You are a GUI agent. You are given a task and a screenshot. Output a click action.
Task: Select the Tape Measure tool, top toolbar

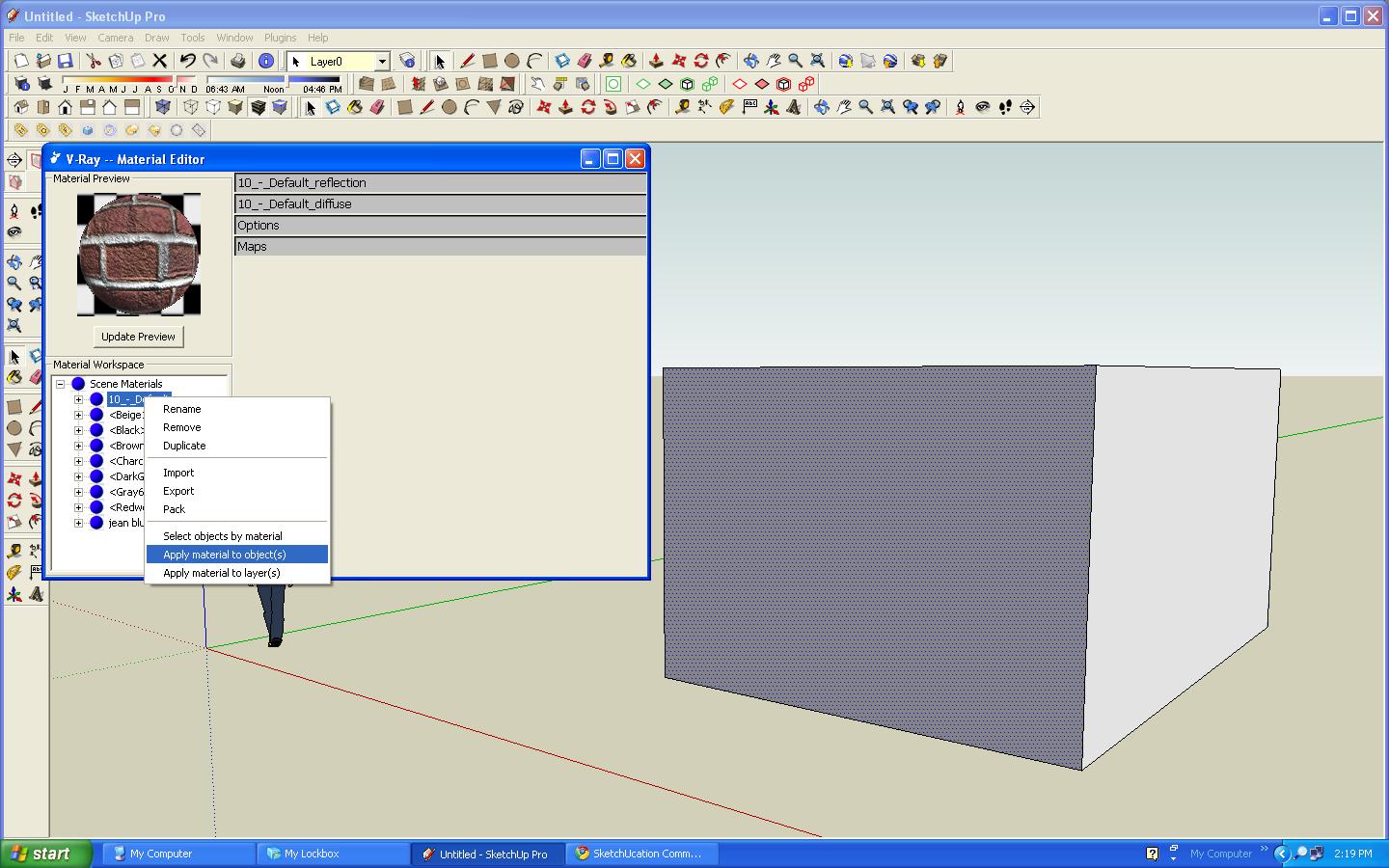pyautogui.click(x=606, y=61)
